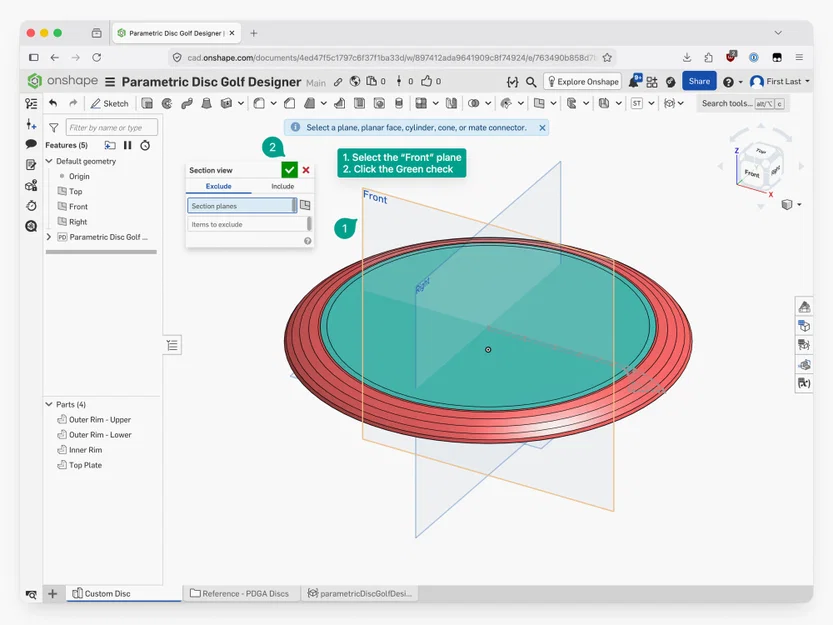Open the App Store icon next to bell
The height and width of the screenshot is (625, 833).
coord(652,82)
